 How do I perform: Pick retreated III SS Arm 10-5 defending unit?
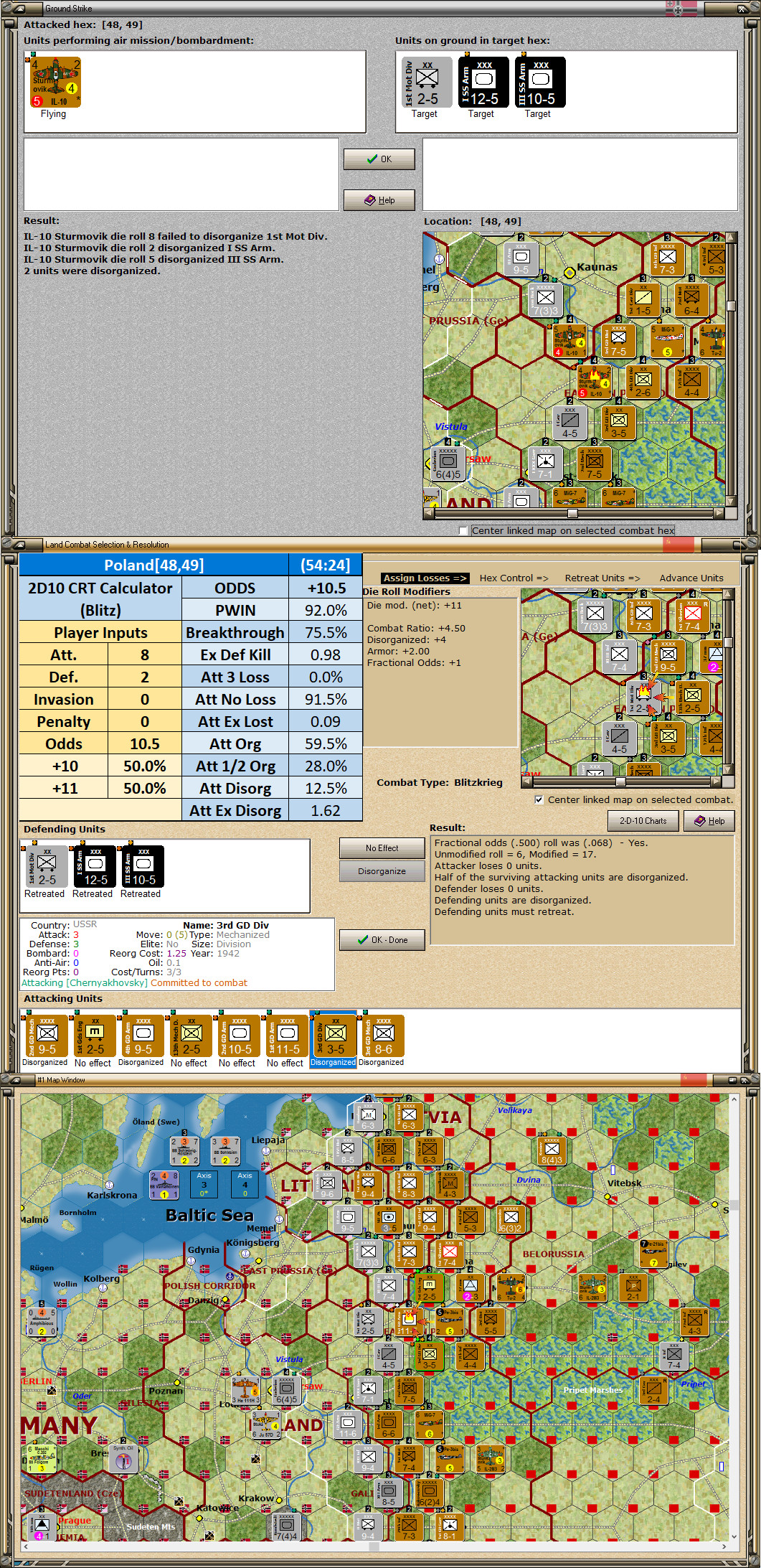pyautogui.click(x=143, y=866)
